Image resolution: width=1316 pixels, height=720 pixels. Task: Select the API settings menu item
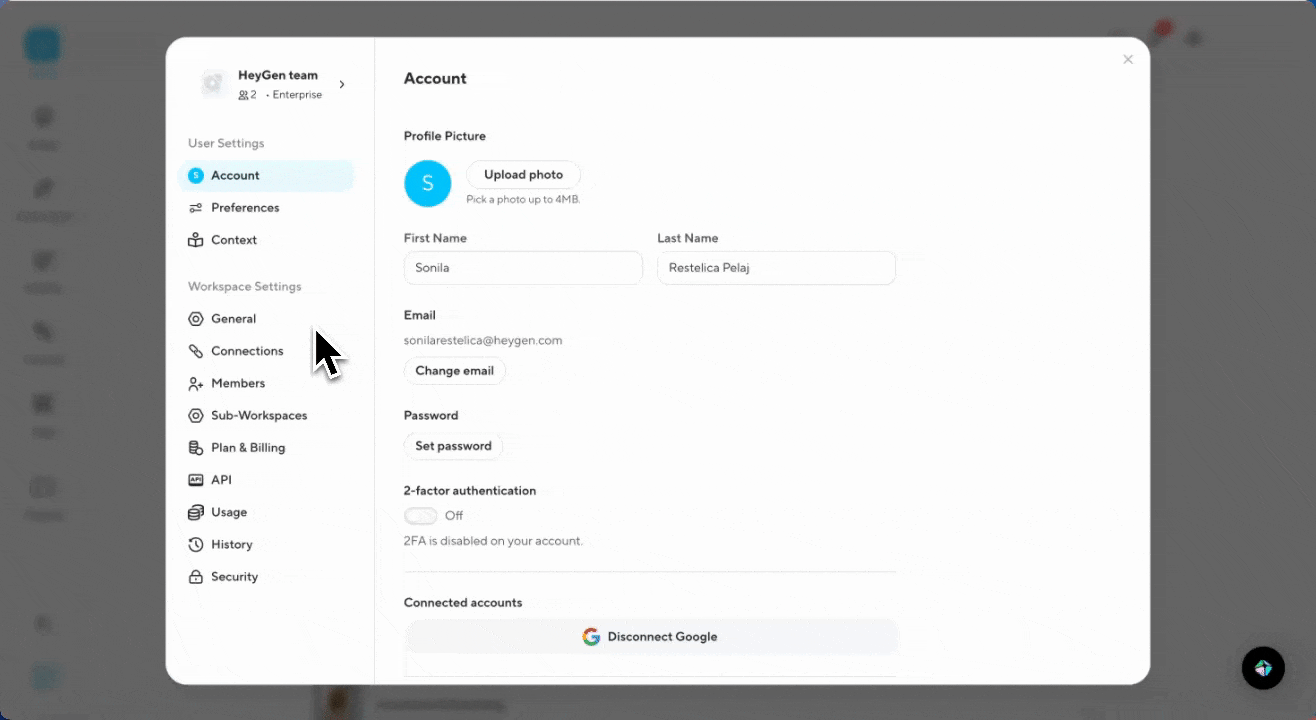pos(221,480)
